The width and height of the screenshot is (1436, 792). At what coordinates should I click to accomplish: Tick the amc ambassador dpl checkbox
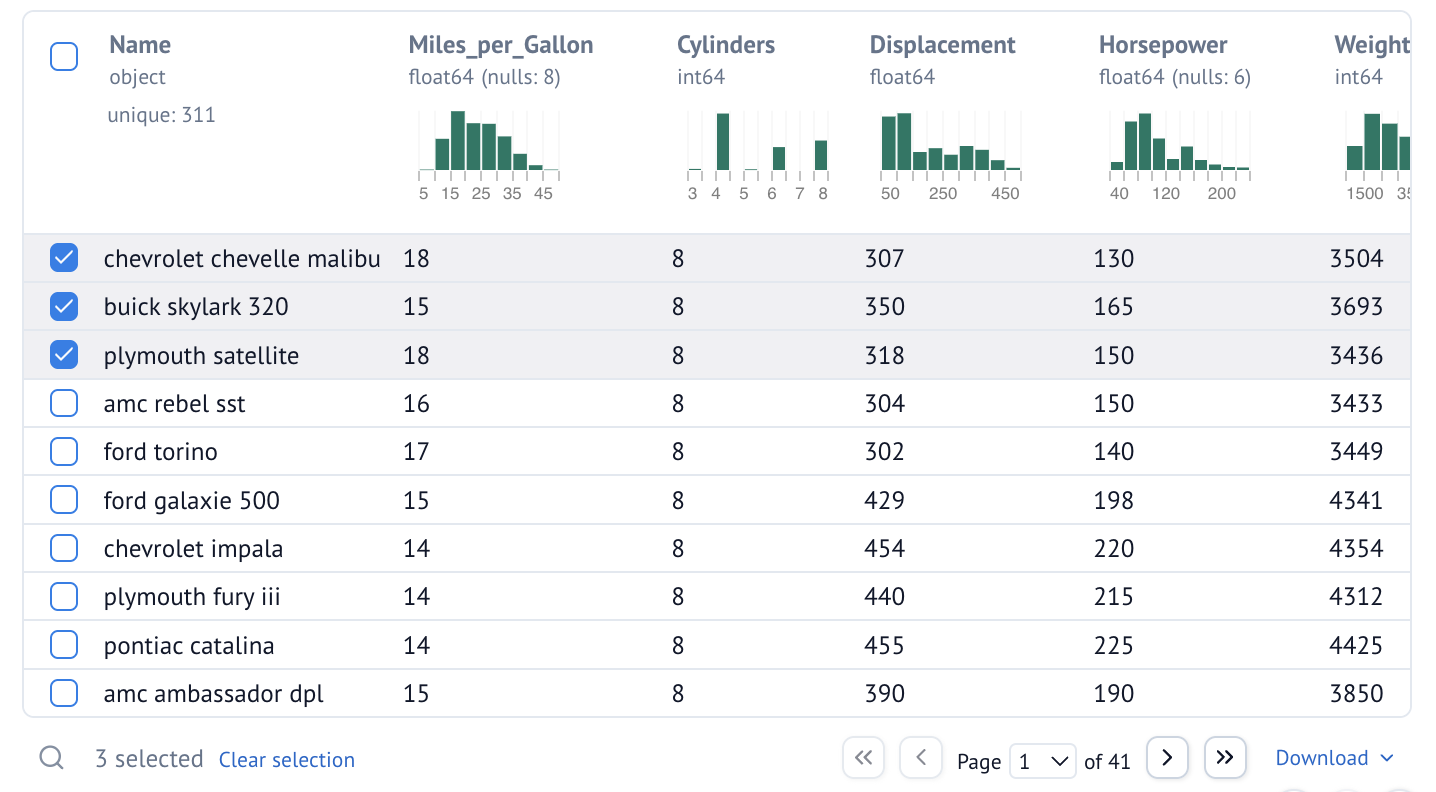64,693
